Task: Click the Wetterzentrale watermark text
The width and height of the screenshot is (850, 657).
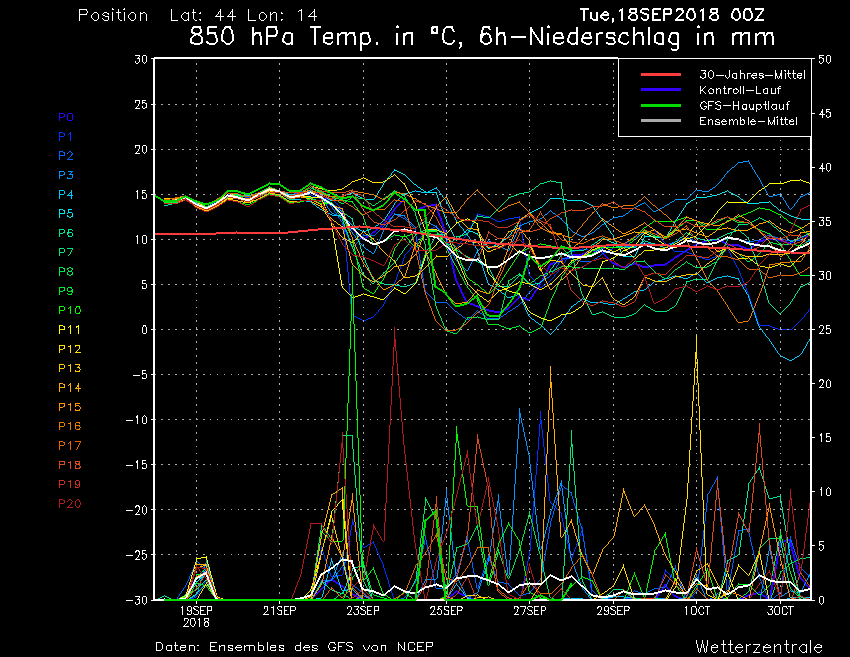Action: point(759,646)
